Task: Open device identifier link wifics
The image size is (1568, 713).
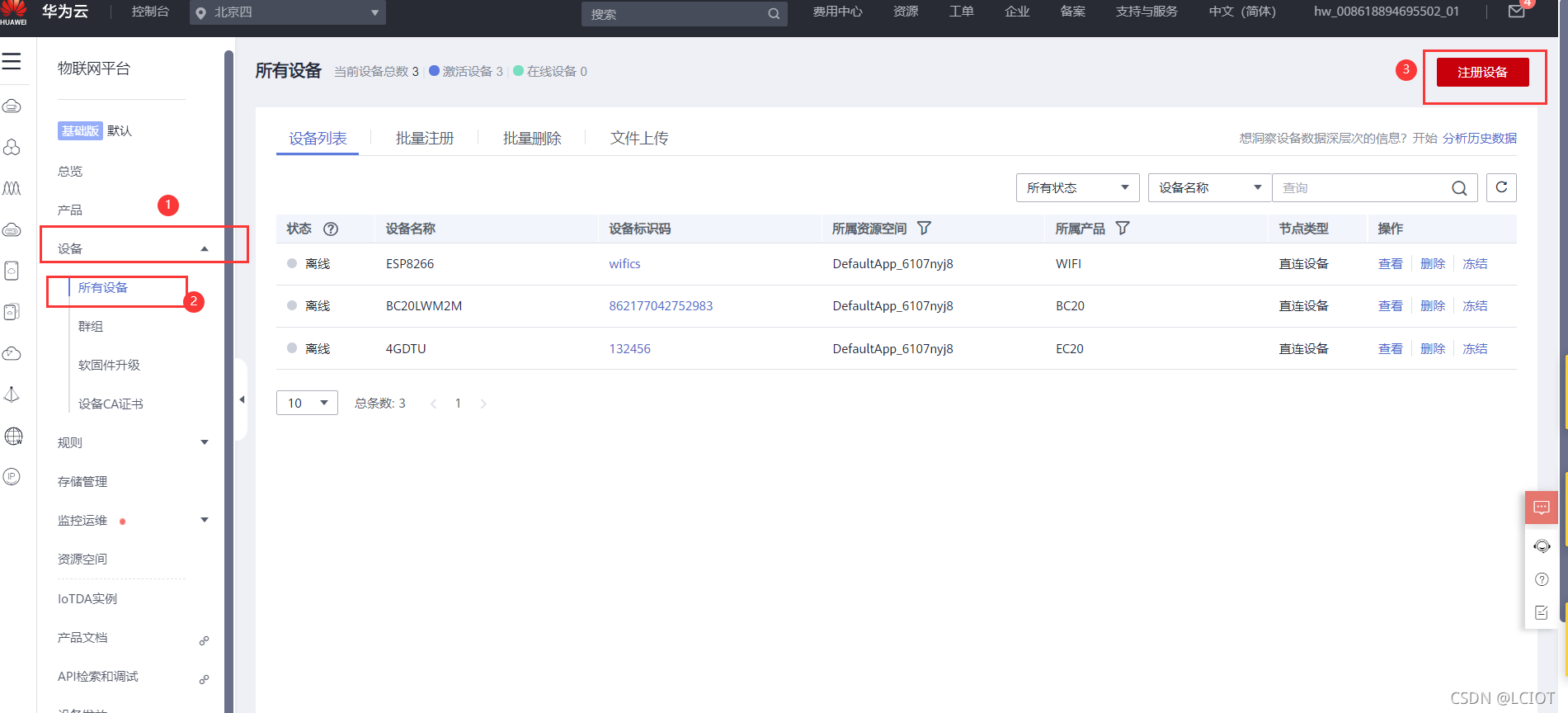Action: click(x=624, y=264)
